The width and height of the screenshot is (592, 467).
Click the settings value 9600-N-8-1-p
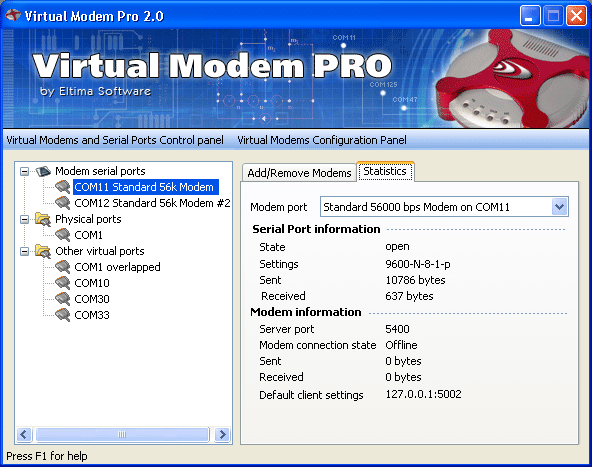tap(418, 264)
